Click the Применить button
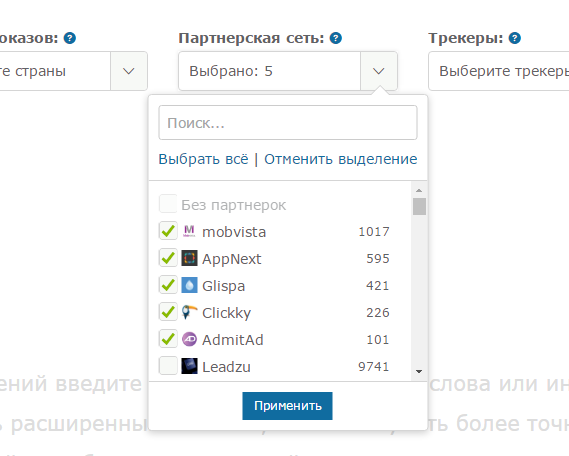 coord(287,406)
